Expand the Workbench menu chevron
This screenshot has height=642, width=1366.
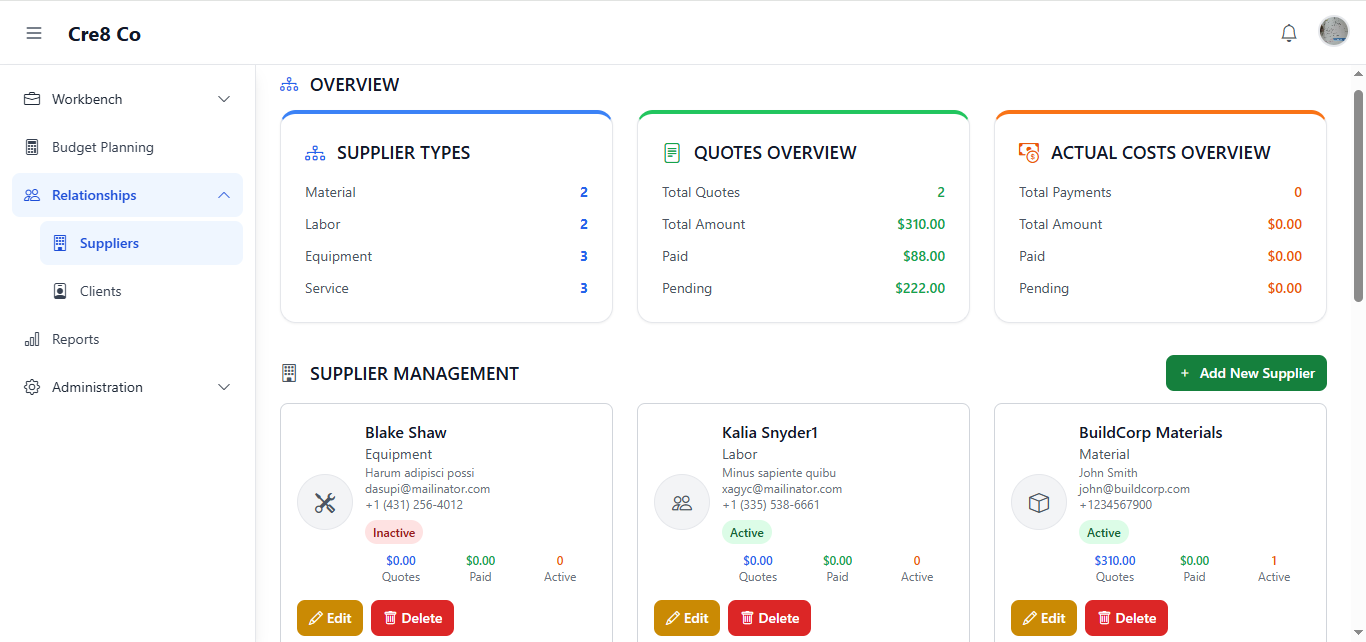(x=224, y=99)
